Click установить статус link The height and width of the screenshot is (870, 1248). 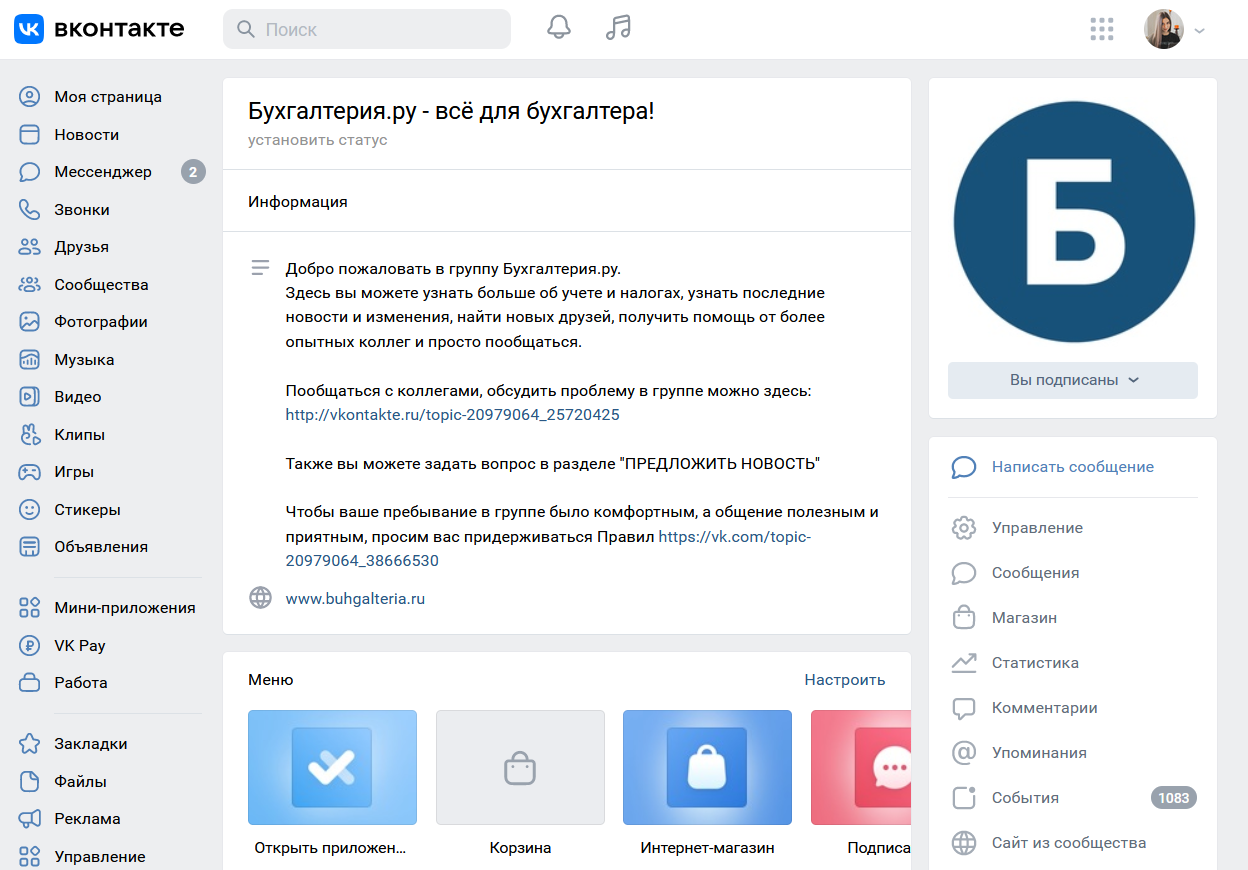pyautogui.click(x=318, y=140)
